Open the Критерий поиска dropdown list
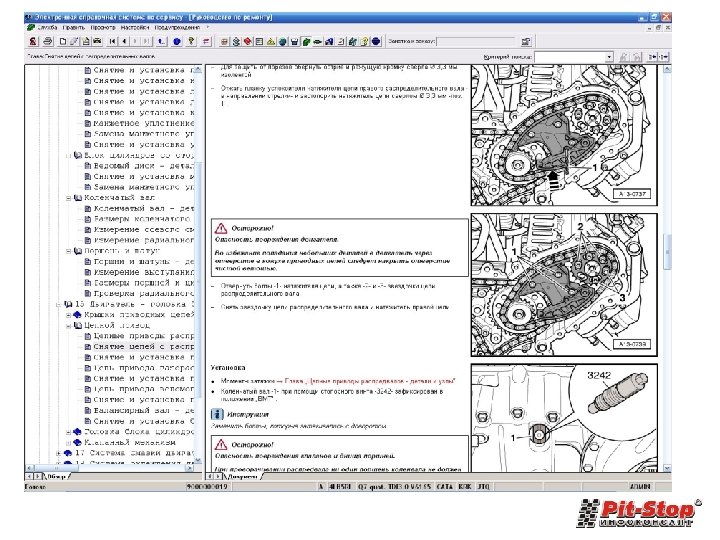This screenshot has width=720, height=540. [x=609, y=57]
